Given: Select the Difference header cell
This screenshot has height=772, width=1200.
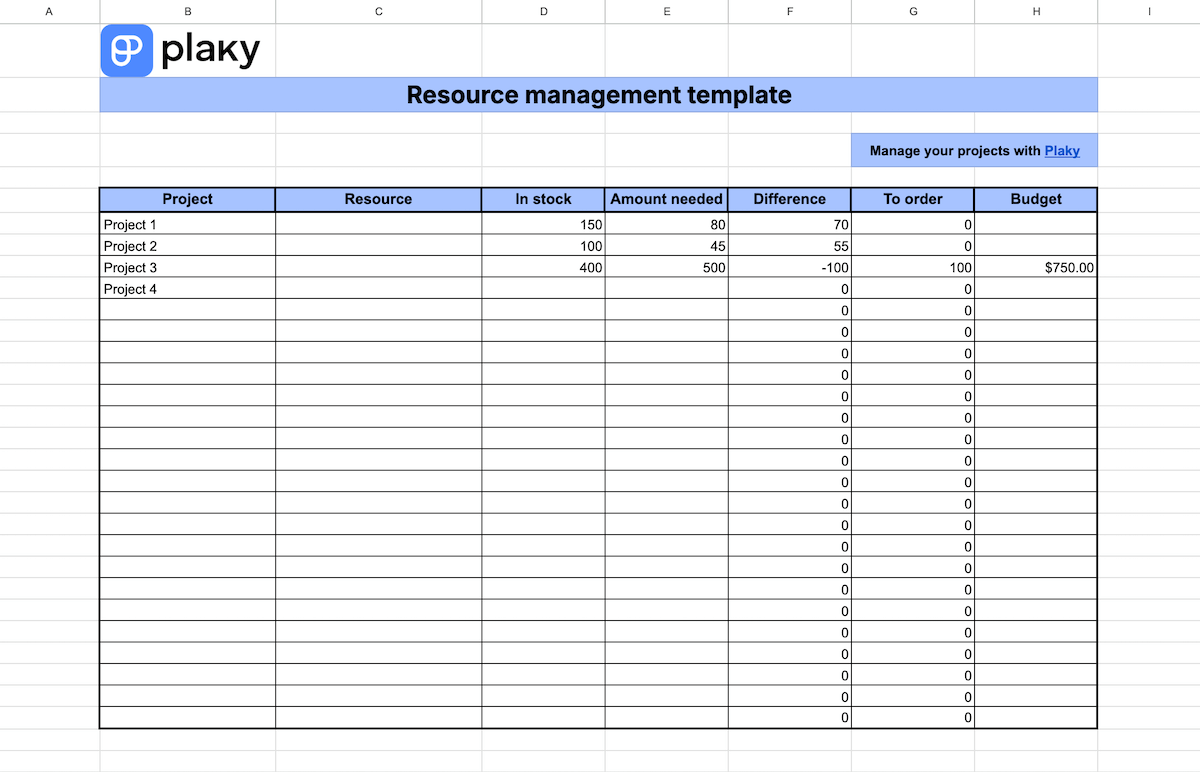Looking at the screenshot, I should click(x=789, y=199).
